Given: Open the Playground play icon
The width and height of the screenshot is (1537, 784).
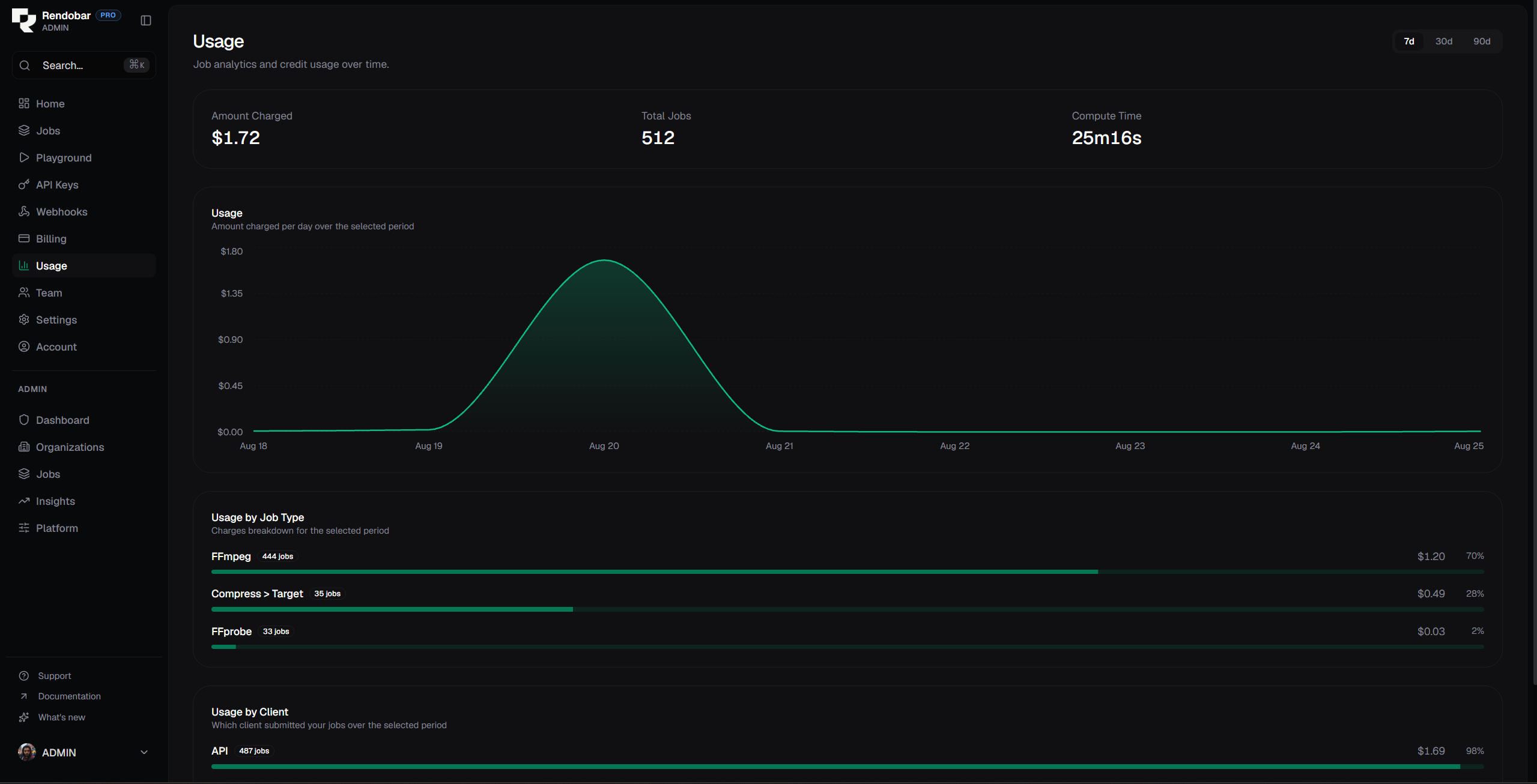Looking at the screenshot, I should pyautogui.click(x=24, y=157).
